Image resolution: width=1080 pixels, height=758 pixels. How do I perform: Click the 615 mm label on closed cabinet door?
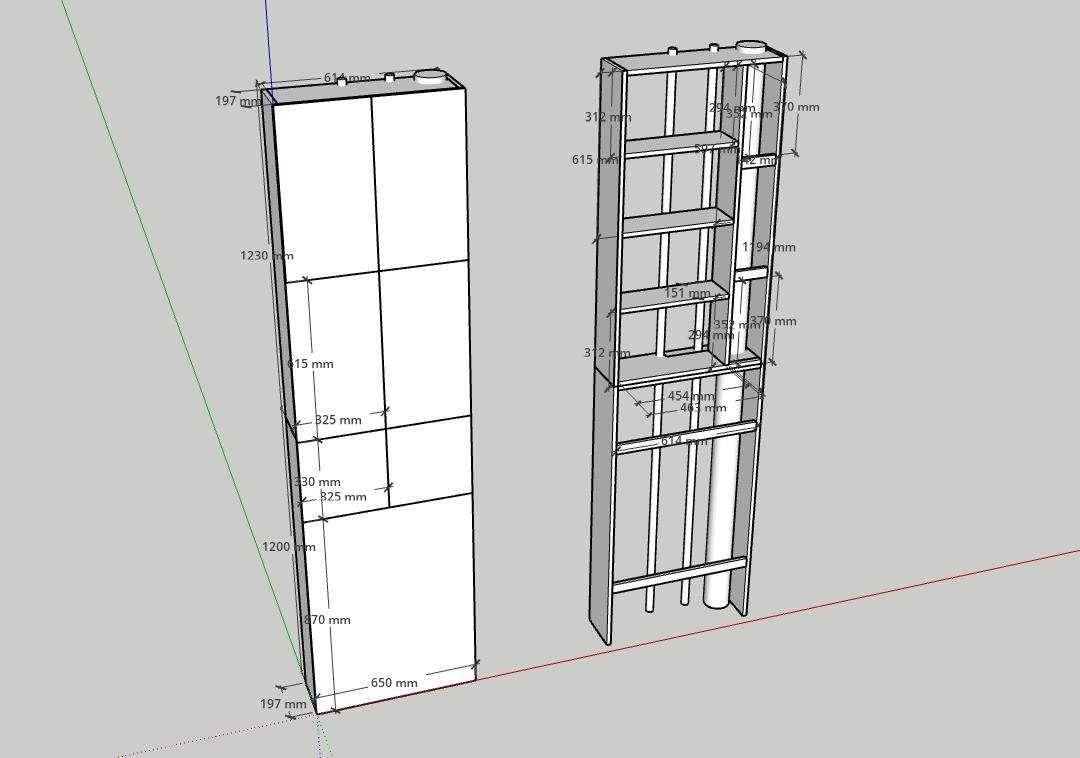311,364
